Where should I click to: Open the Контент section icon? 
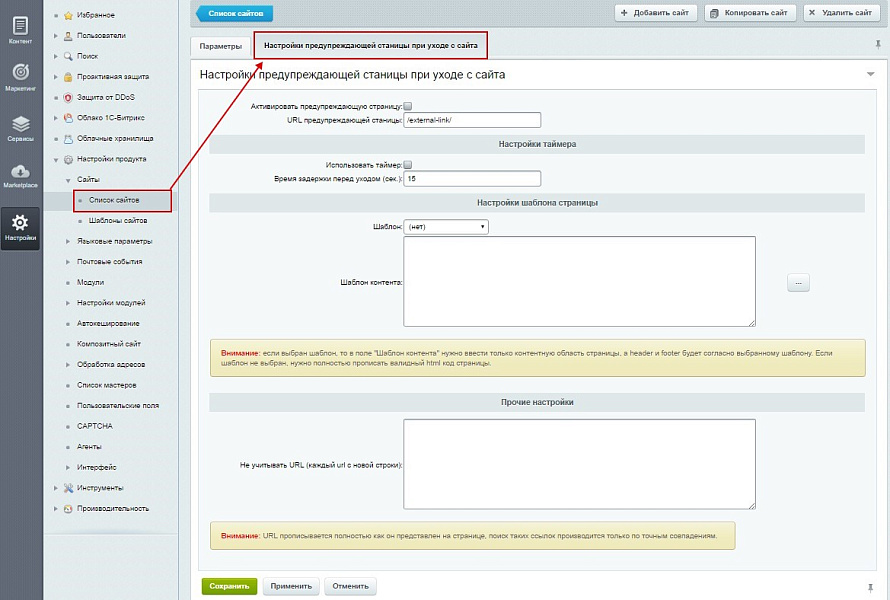click(x=20, y=26)
